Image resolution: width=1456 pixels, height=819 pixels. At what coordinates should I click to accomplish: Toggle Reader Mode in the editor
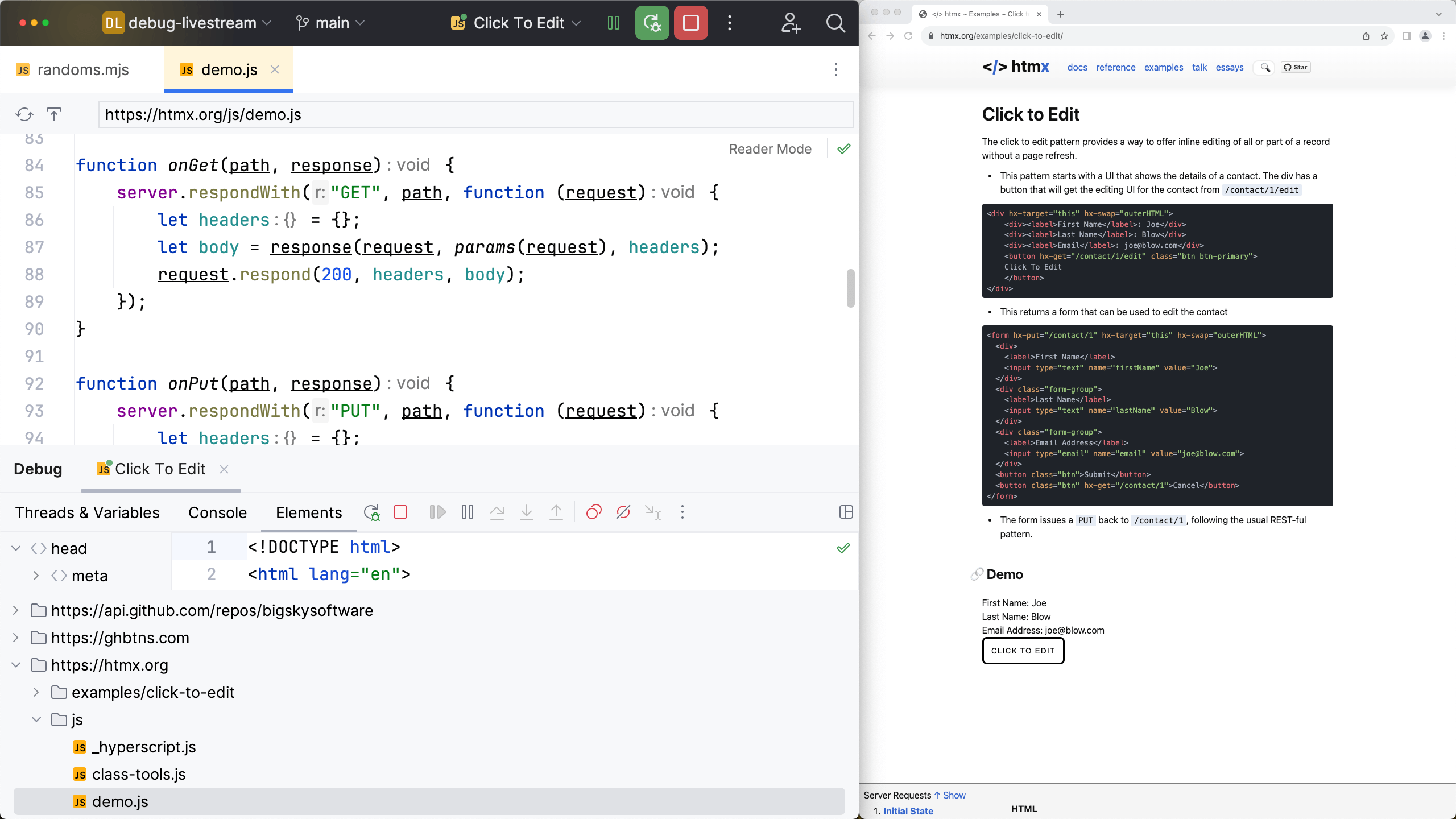click(770, 148)
